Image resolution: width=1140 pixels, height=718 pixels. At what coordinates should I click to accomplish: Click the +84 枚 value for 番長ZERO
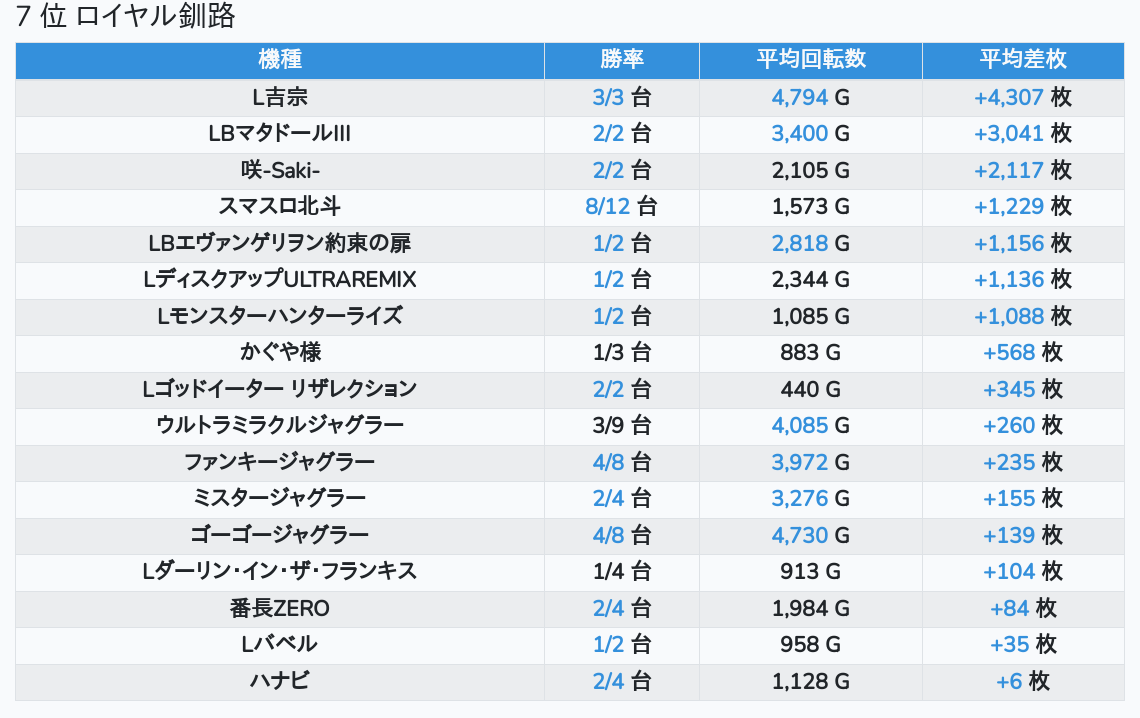(x=1022, y=608)
